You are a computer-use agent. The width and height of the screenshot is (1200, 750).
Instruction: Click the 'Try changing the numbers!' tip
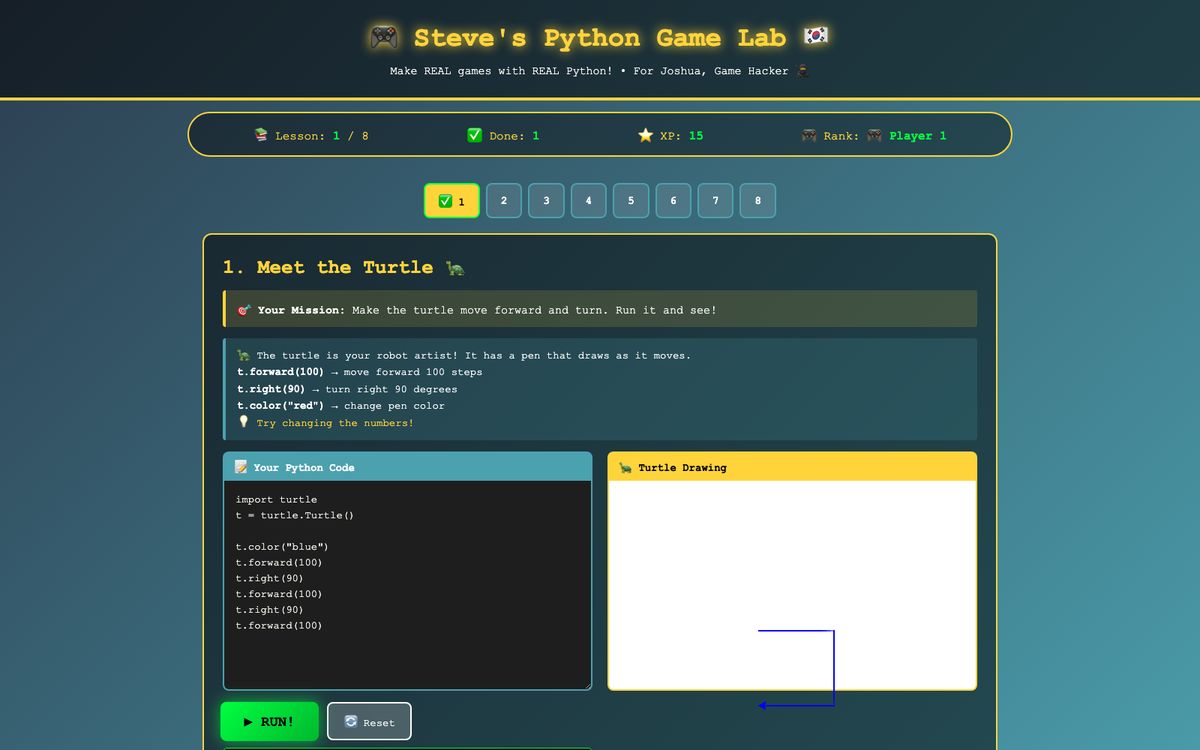(x=335, y=423)
